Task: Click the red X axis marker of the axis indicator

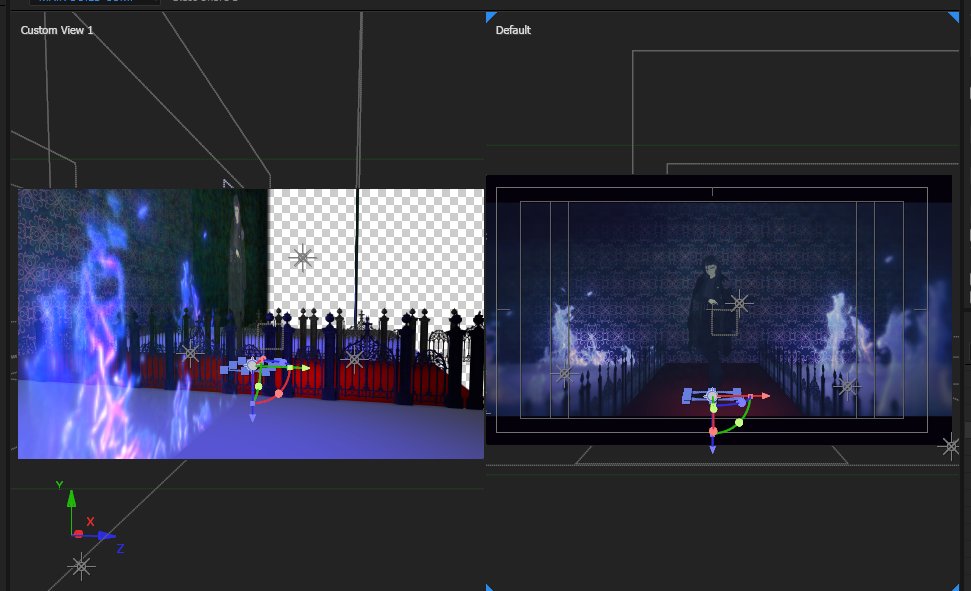Action: pos(78,534)
